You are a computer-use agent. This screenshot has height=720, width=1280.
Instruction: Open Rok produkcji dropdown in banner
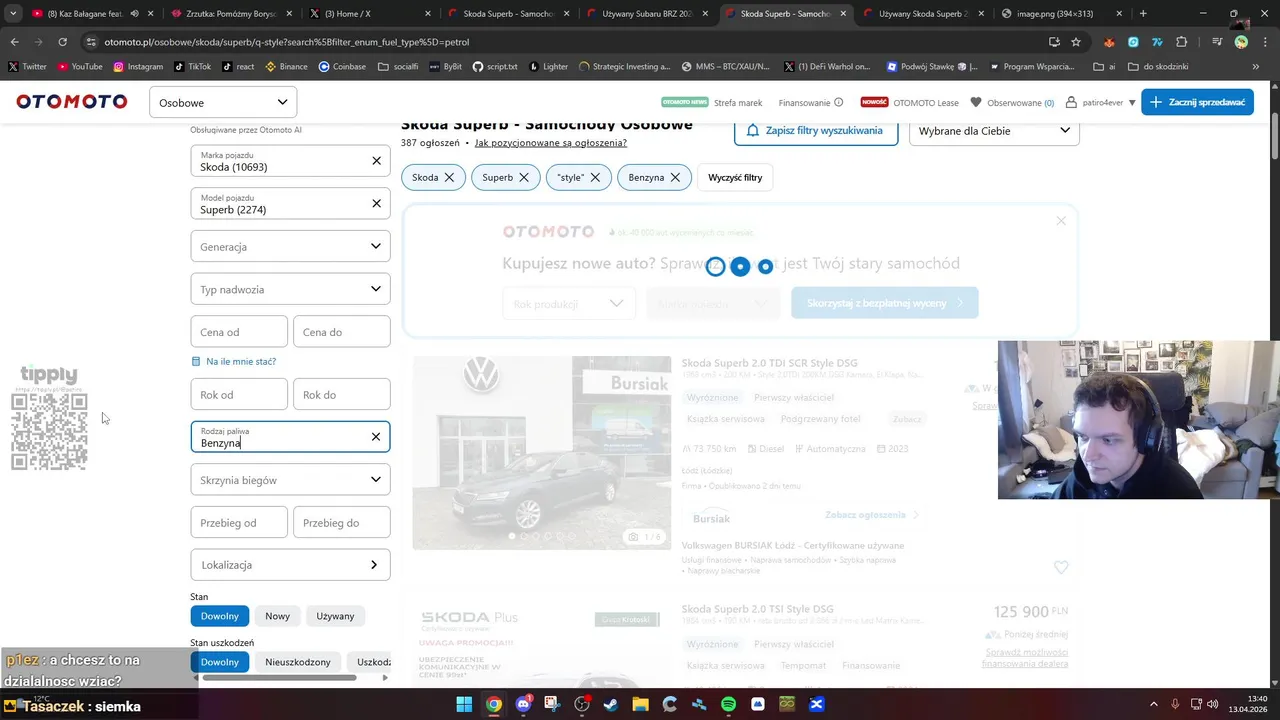(x=568, y=303)
